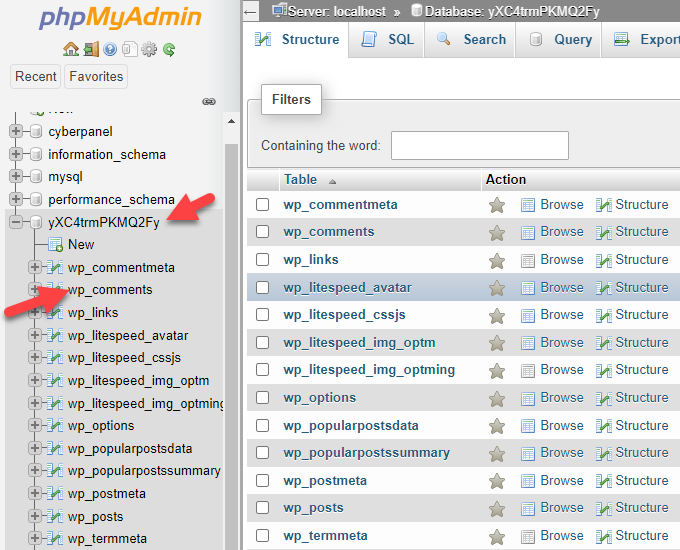Check the wp_links table checkbox
Screen dimensions: 680x550
coord(262,259)
